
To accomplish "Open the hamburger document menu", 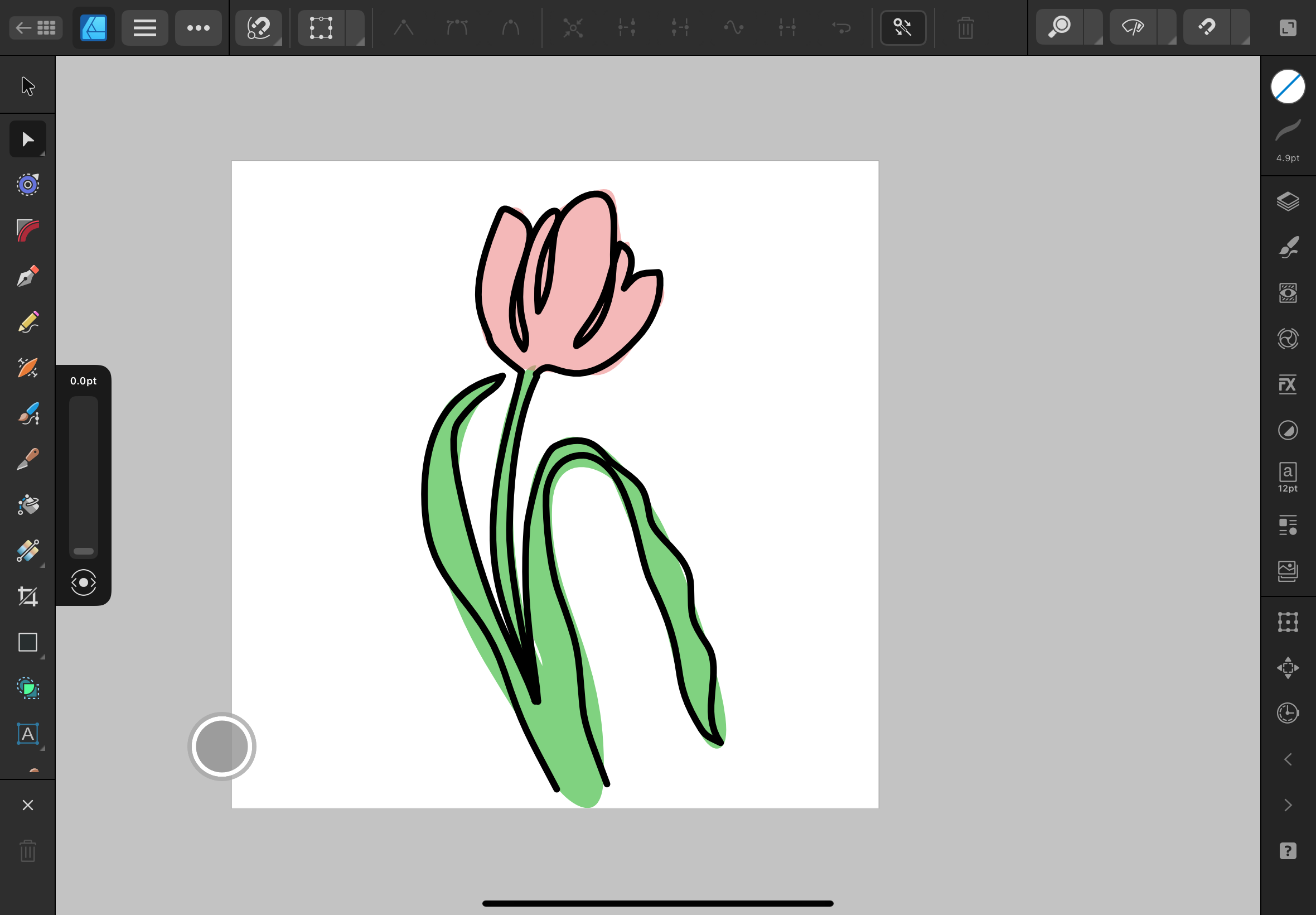I will [x=145, y=27].
